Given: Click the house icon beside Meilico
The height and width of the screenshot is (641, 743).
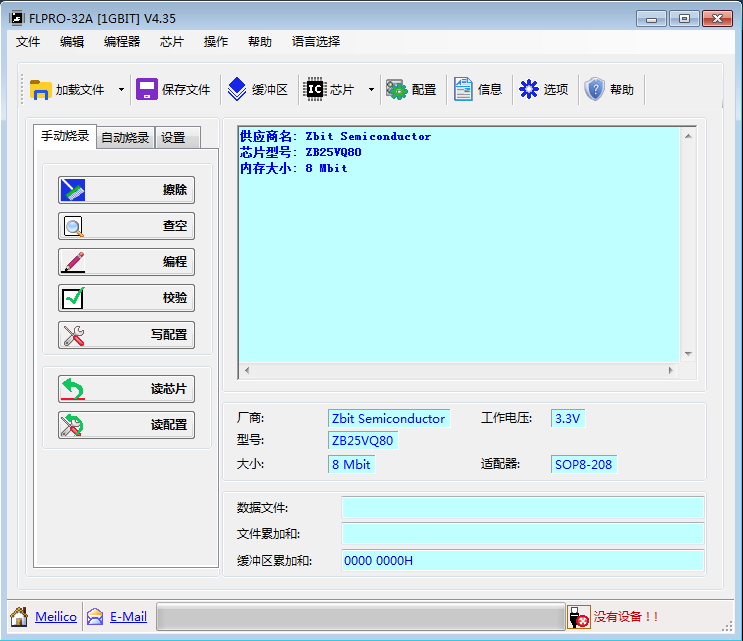Looking at the screenshot, I should 19,616.
